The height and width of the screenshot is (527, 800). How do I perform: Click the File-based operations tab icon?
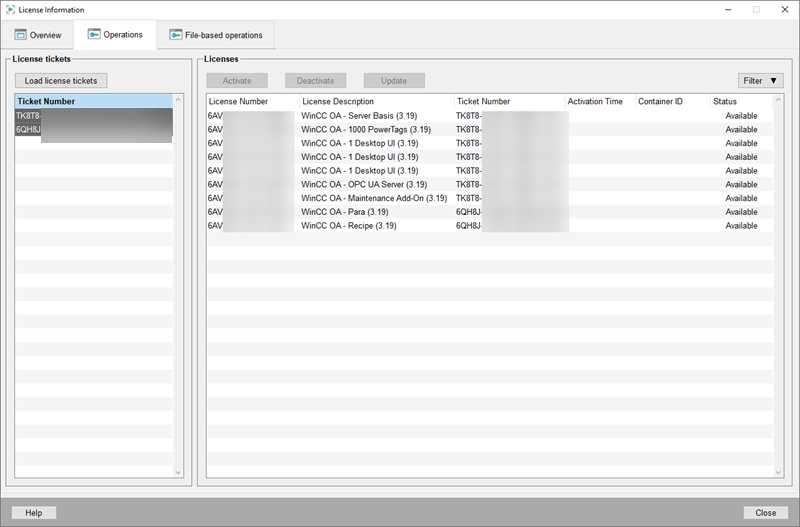pyautogui.click(x=176, y=35)
